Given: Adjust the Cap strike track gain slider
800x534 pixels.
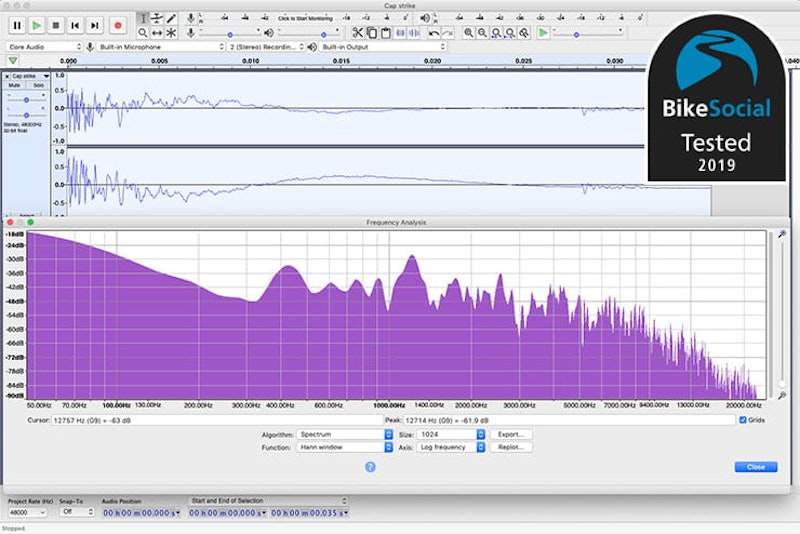Looking at the screenshot, I should (26, 100).
